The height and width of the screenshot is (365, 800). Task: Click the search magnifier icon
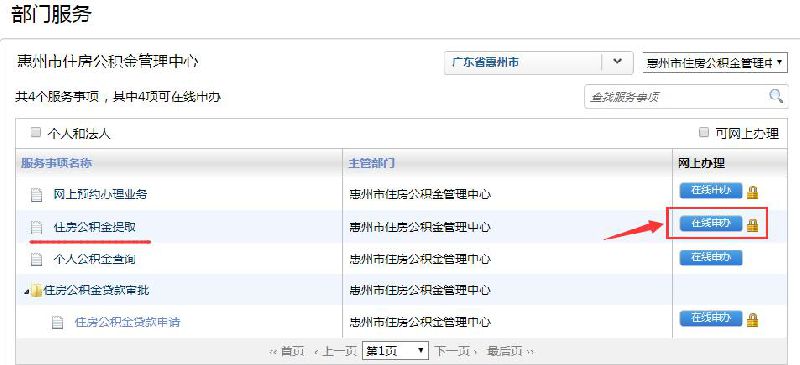click(x=776, y=95)
